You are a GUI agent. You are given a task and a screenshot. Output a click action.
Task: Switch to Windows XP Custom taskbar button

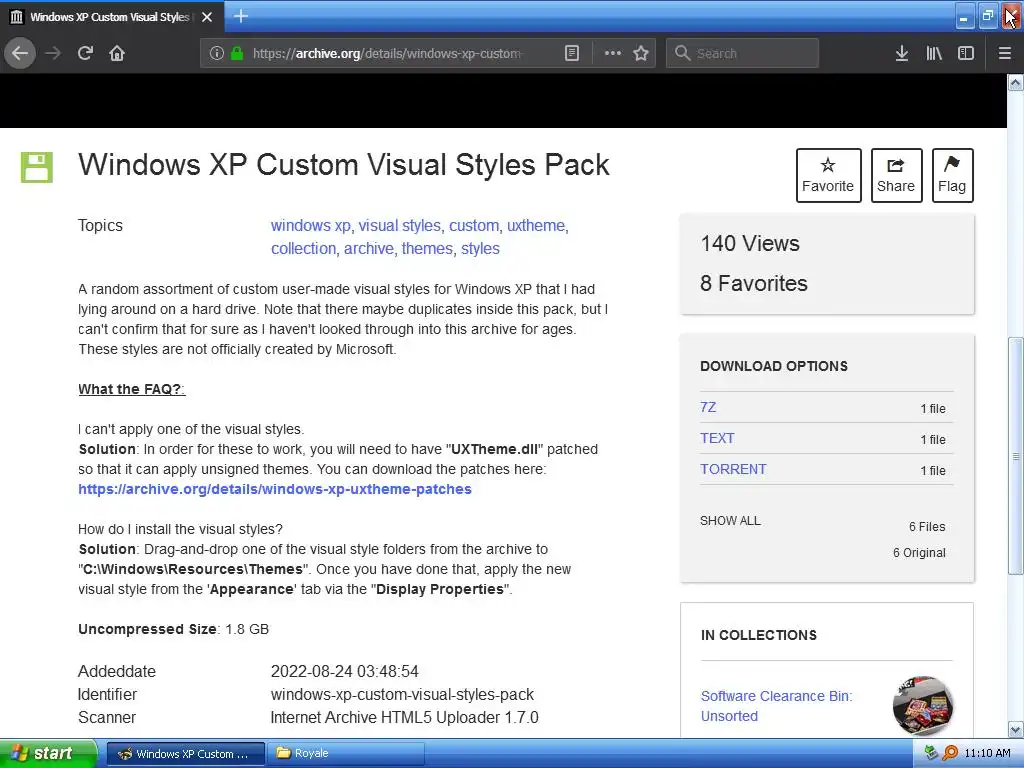[185, 754]
